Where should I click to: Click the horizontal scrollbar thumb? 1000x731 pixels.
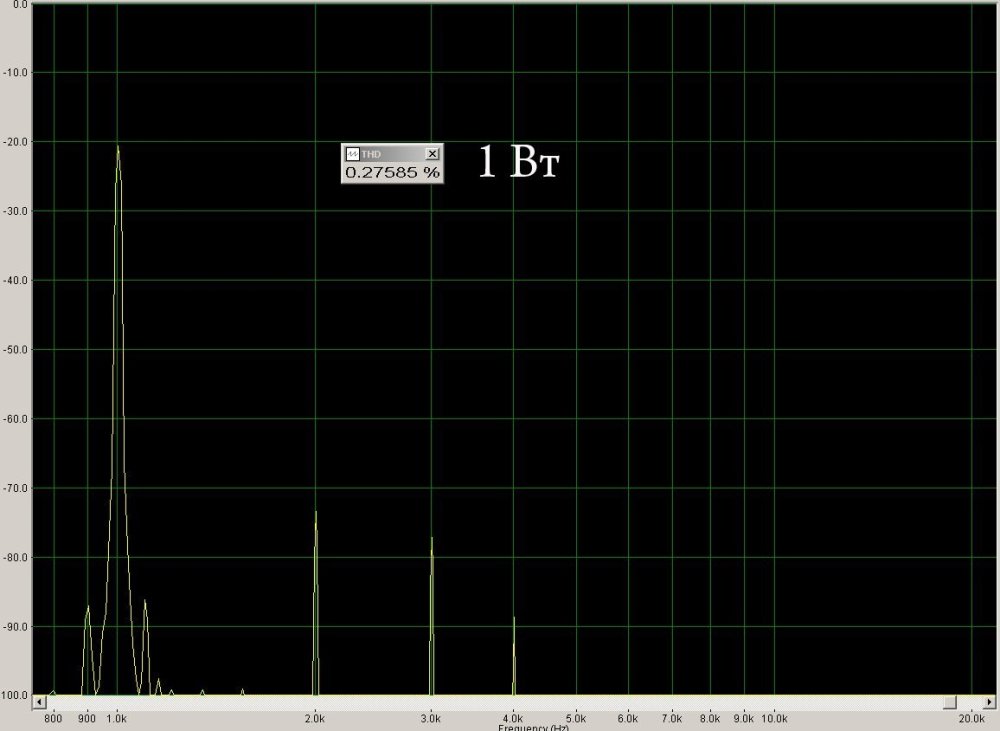[x=949, y=702]
